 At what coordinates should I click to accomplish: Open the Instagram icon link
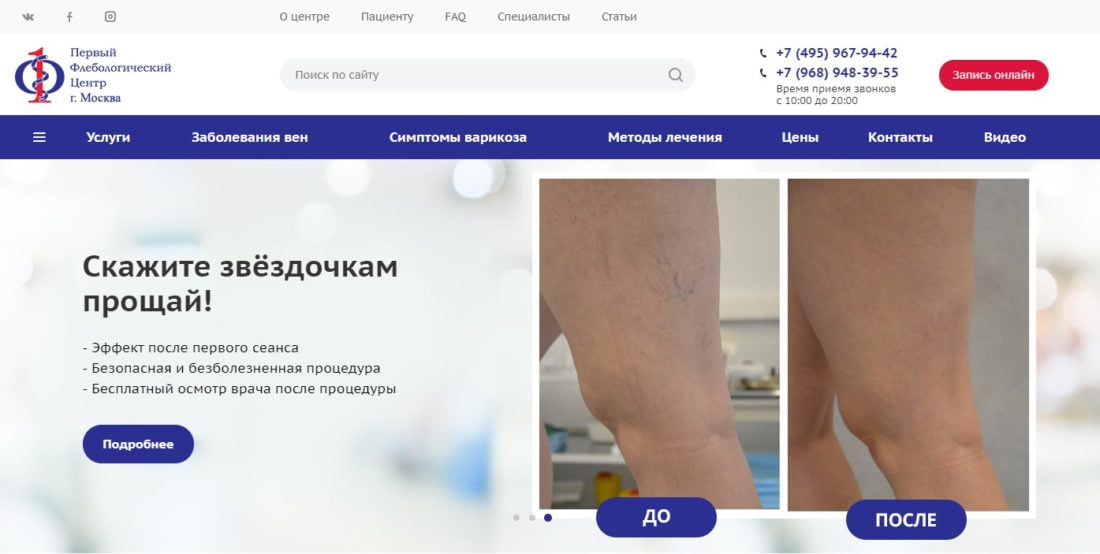point(110,17)
